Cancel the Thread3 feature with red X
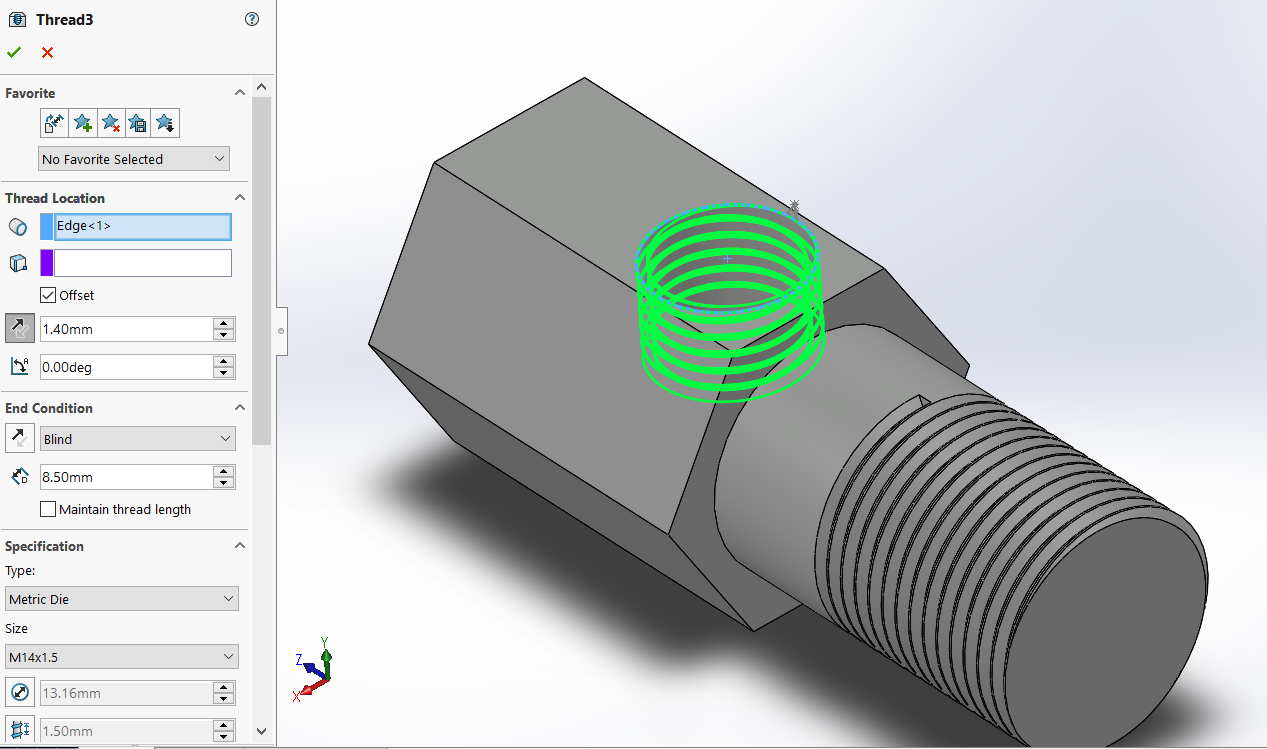 [47, 52]
